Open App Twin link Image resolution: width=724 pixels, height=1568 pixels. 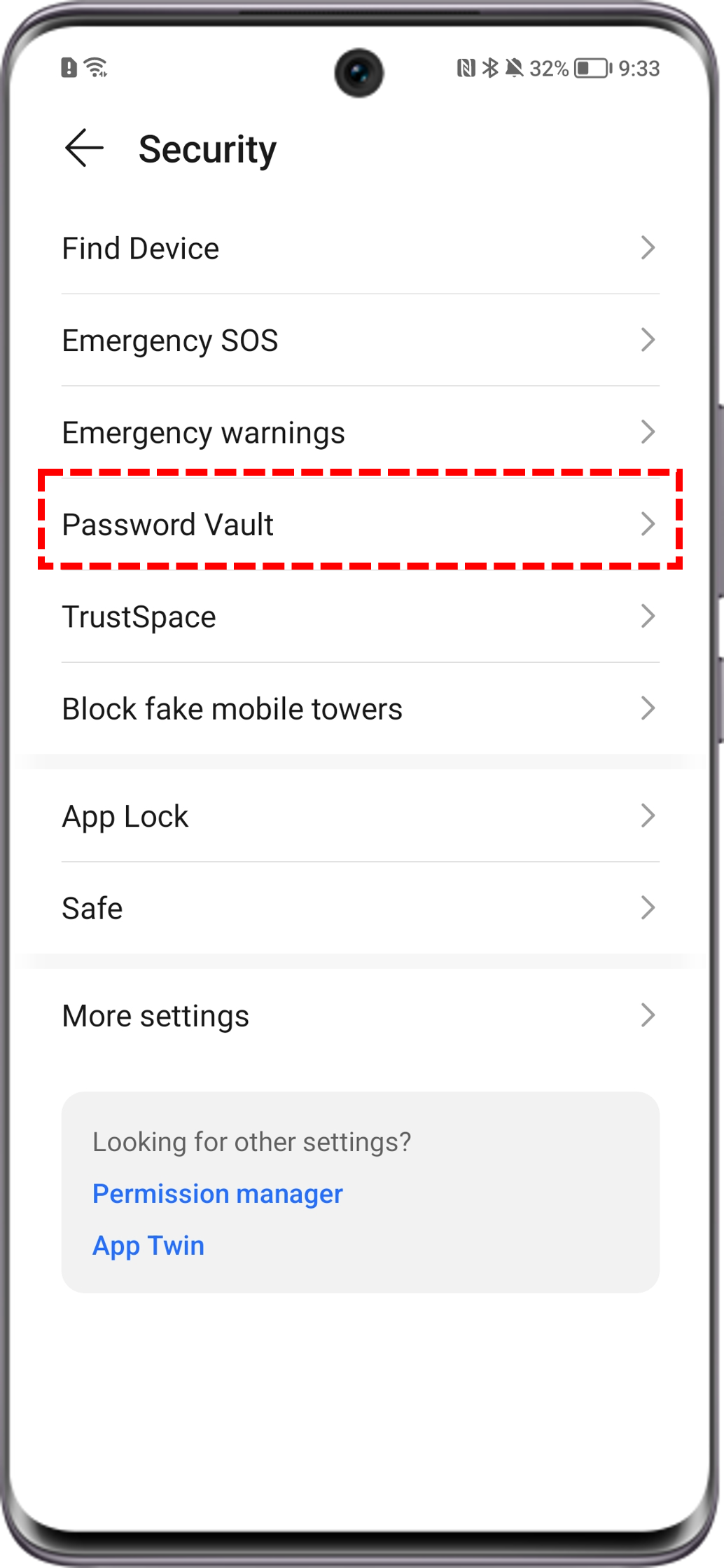point(148,1245)
